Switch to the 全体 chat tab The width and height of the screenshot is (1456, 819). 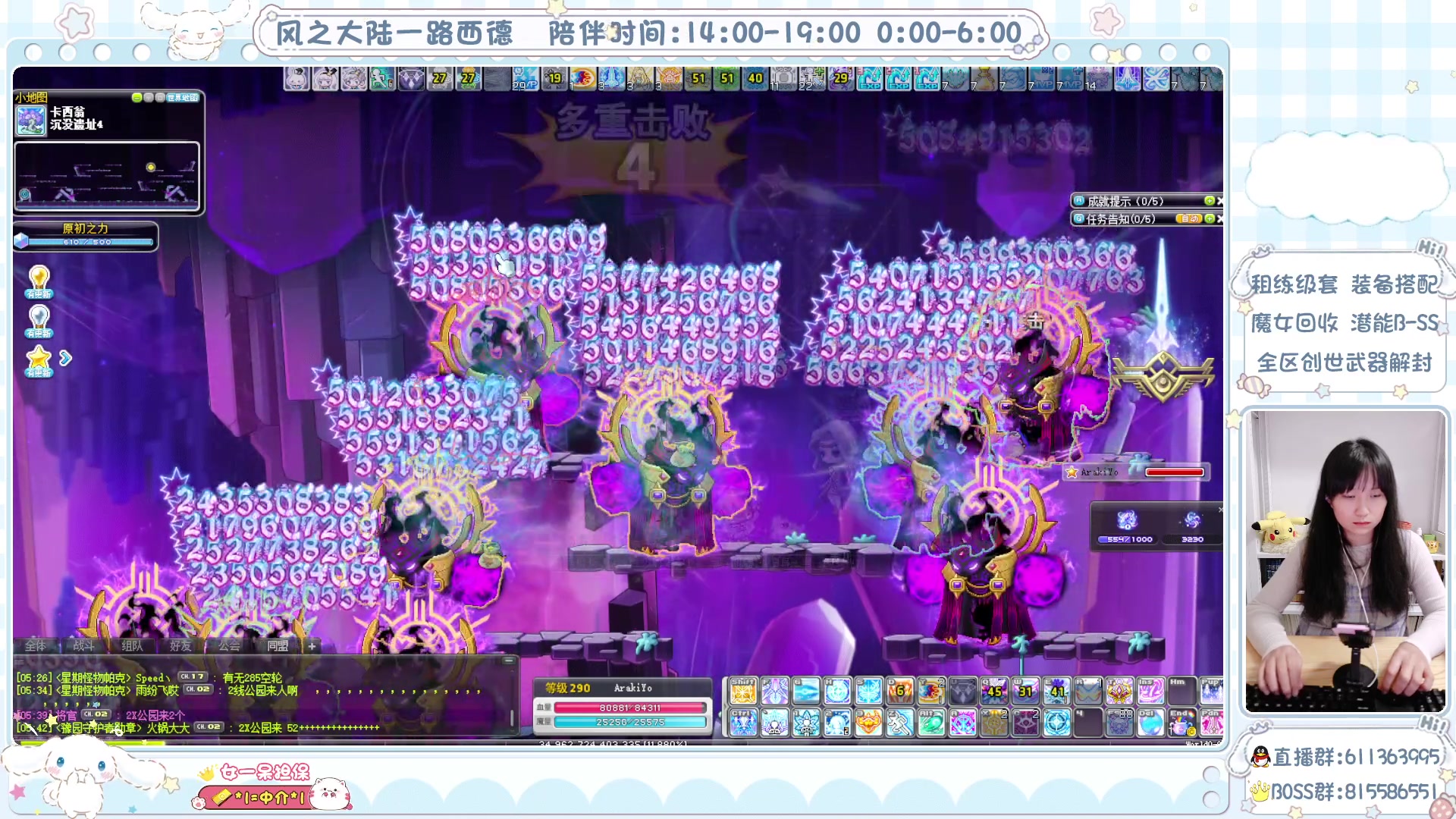click(x=36, y=646)
